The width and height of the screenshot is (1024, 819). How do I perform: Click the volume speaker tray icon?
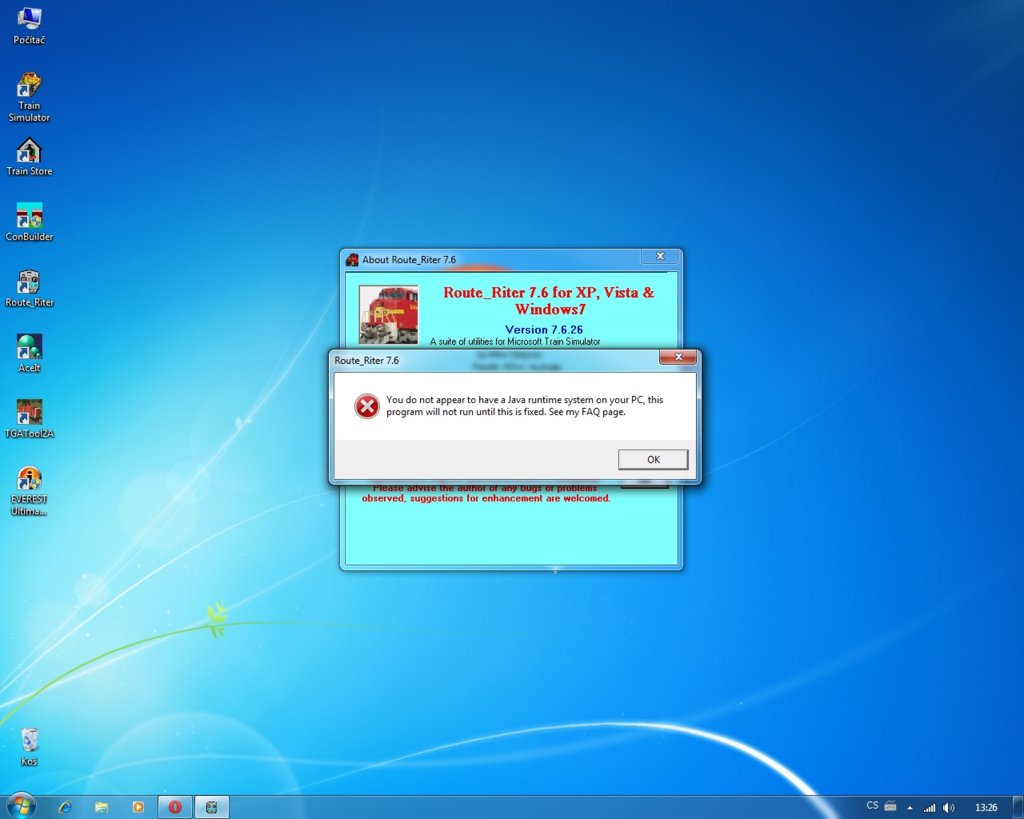(948, 807)
